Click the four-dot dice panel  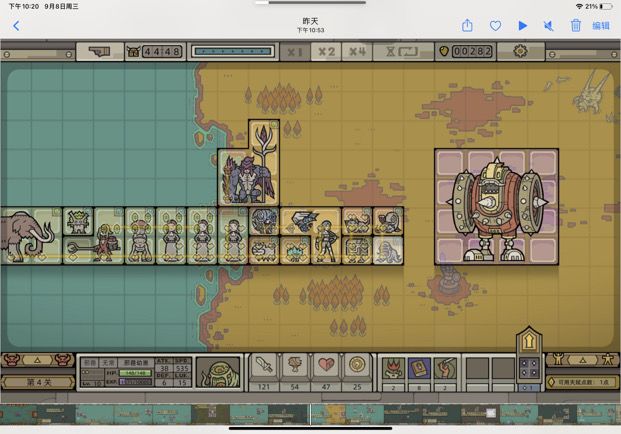[529, 368]
